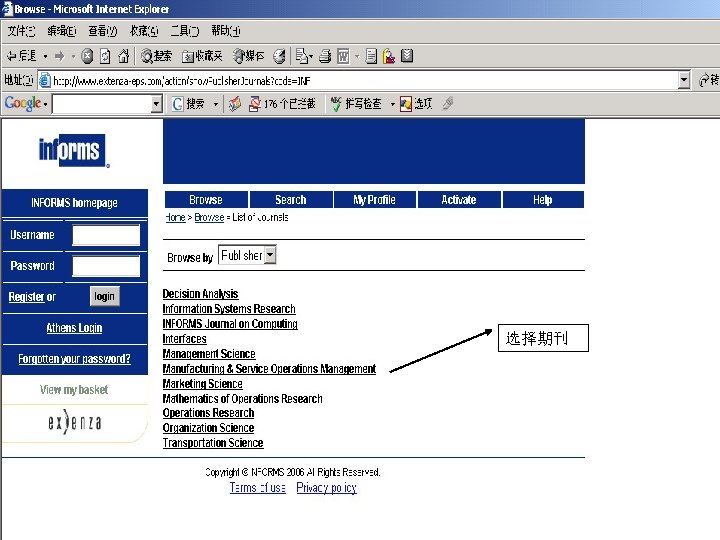The image size is (720, 540).
Task: Open the Management Science journal link
Action: coord(209,354)
